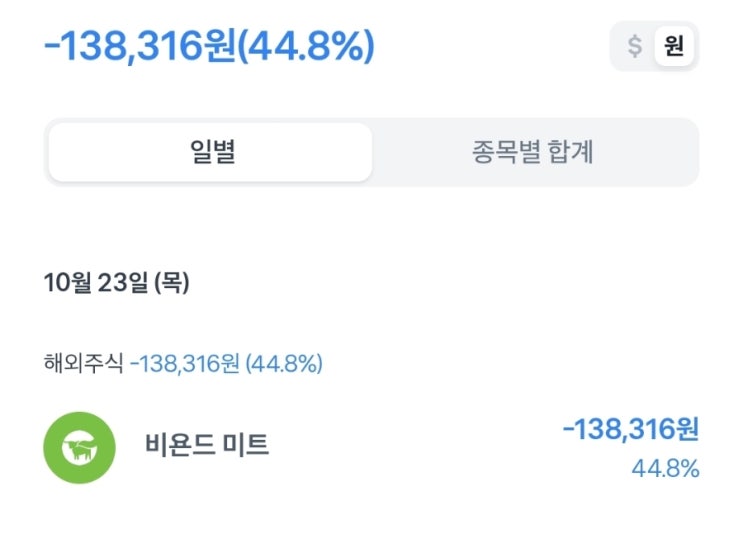Open the 종목별 합계 tab

(x=533, y=153)
